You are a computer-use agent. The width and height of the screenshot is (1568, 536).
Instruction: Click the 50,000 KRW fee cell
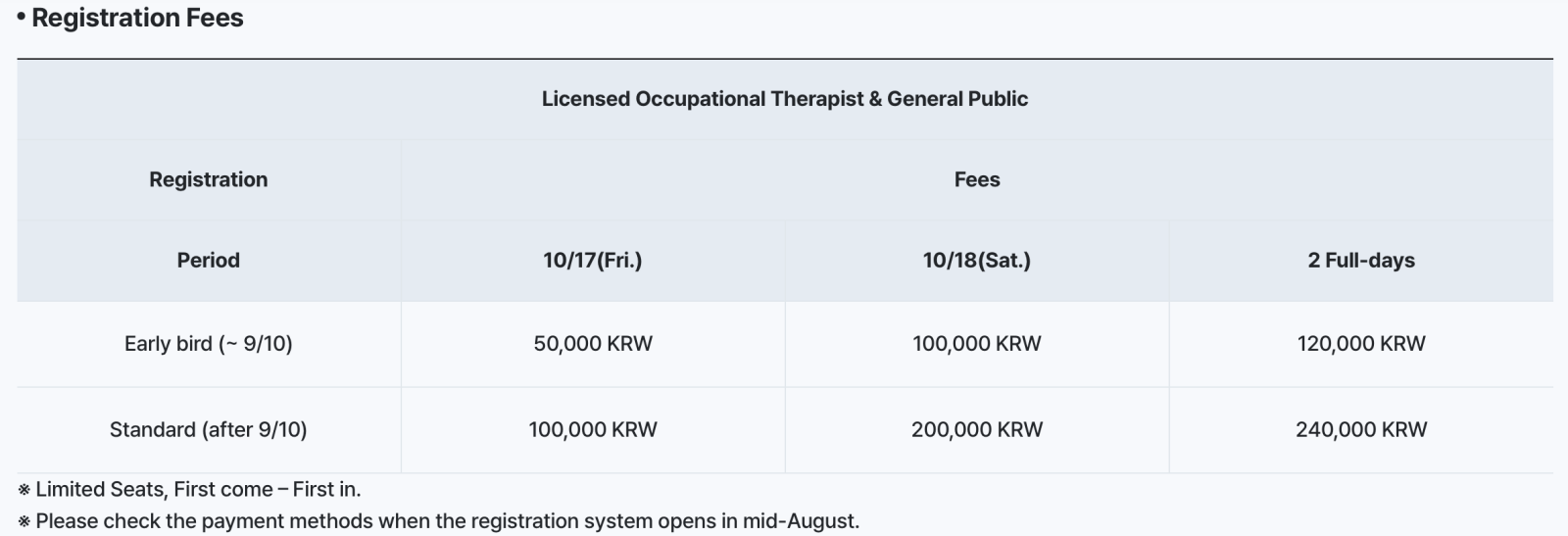pyautogui.click(x=593, y=344)
